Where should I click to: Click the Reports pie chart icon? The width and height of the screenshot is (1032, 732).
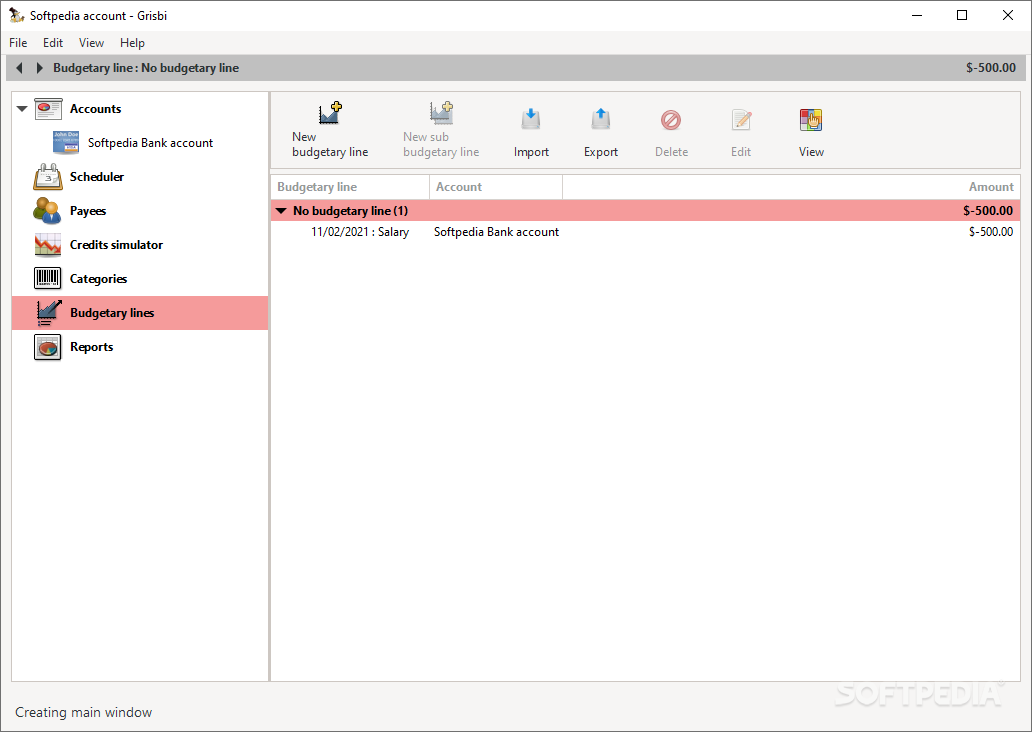47,347
